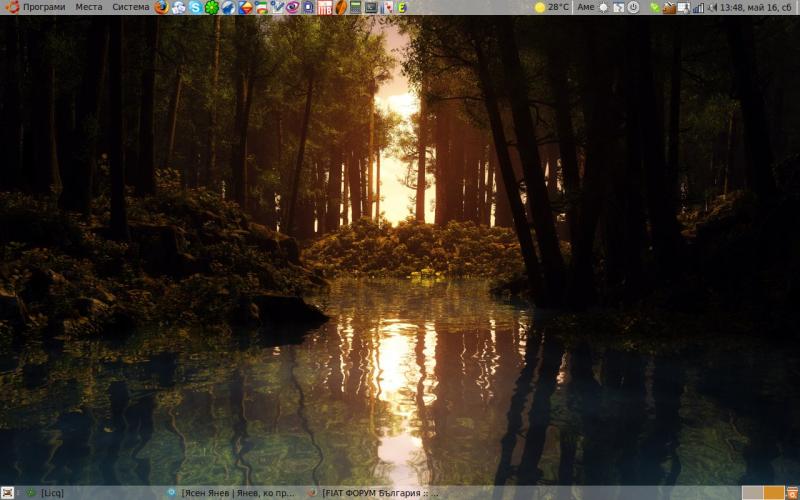800x500 pixels.
Task: Click the Ubuntu logo in the top panel
Action: click(10, 7)
